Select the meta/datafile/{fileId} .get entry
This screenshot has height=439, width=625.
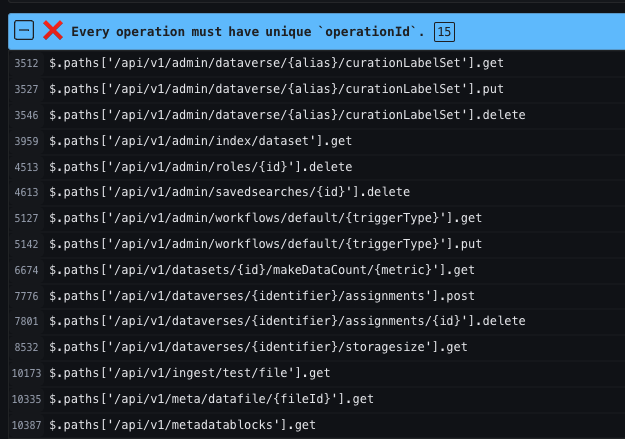tap(211, 399)
